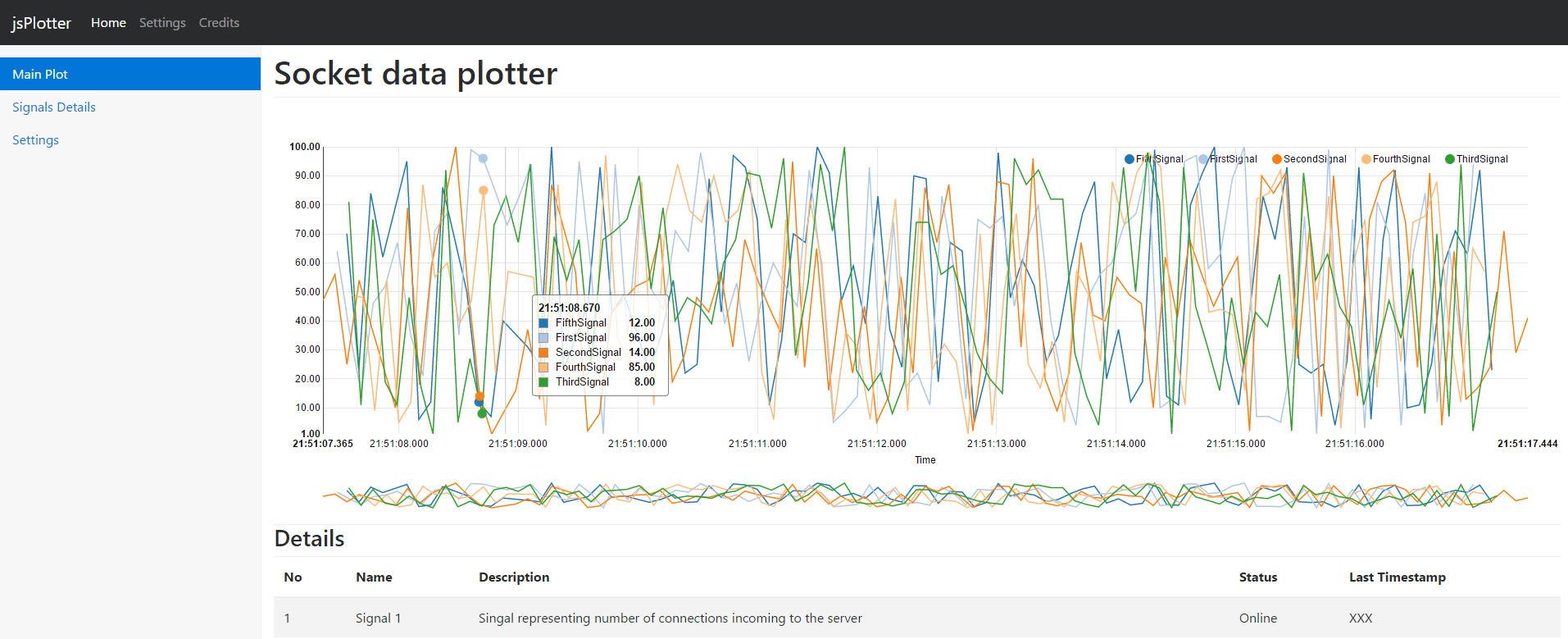The image size is (1568, 639).
Task: Click the jsPlotter brand logo
Action: tap(42, 23)
